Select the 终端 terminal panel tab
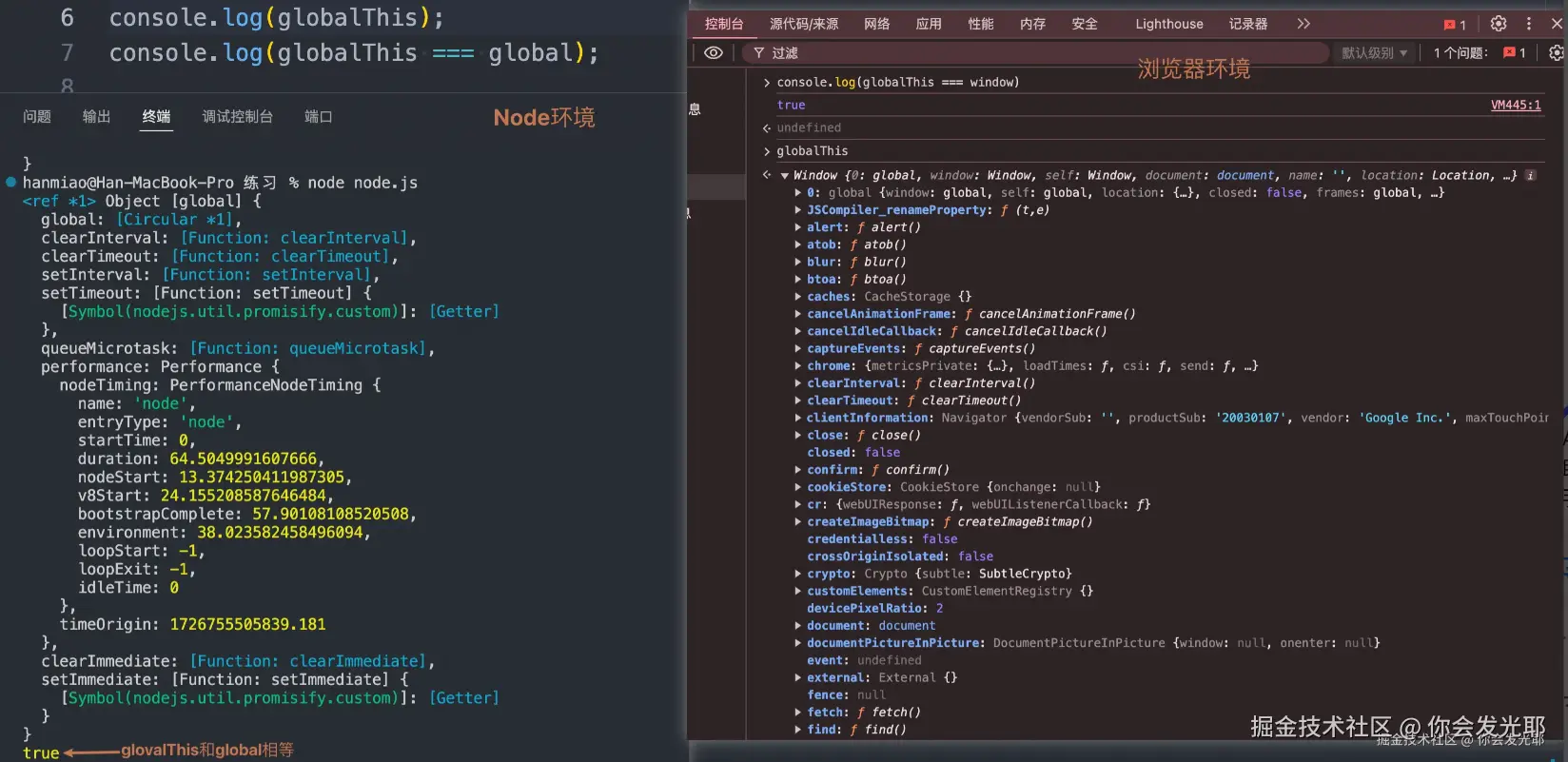The width and height of the screenshot is (1568, 762). [156, 117]
